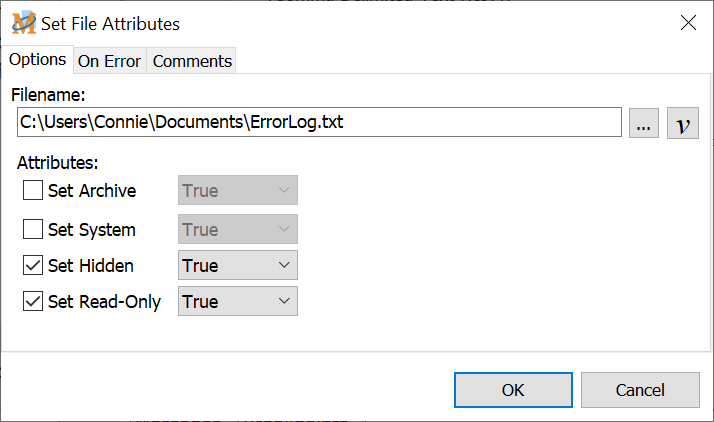Click the application logo icon in title bar
The height and width of the screenshot is (422, 714).
pos(24,22)
